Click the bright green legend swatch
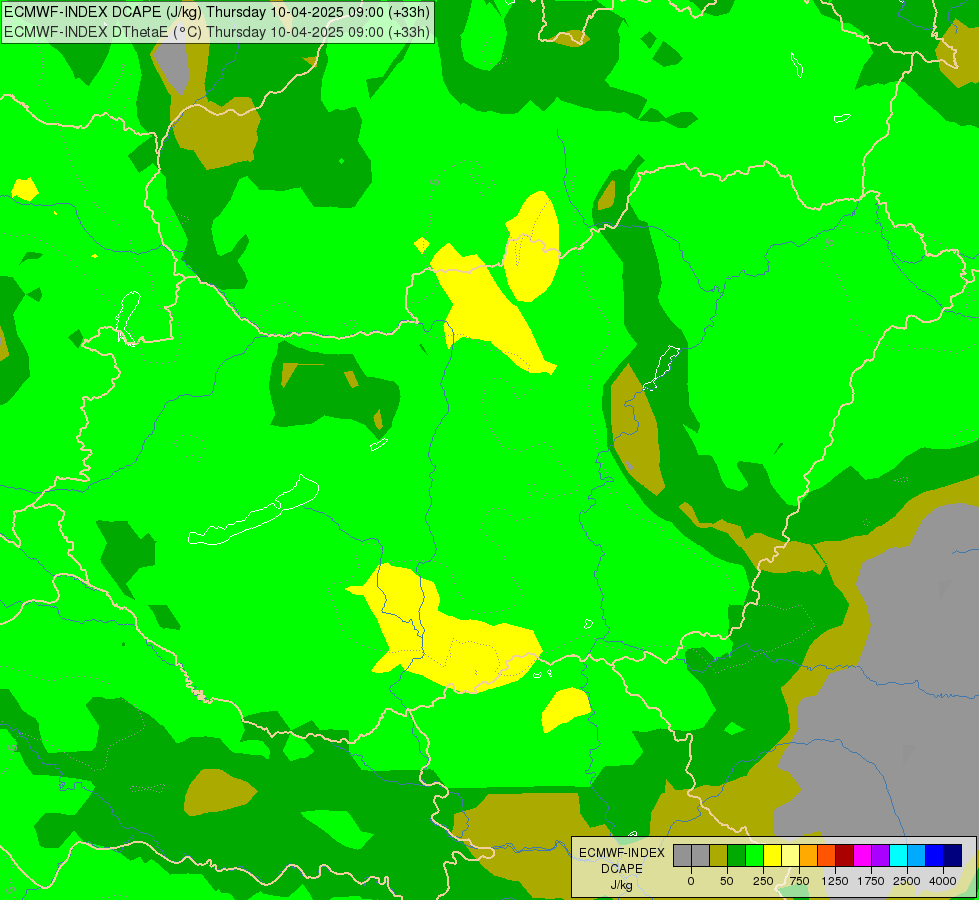 pyautogui.click(x=755, y=856)
